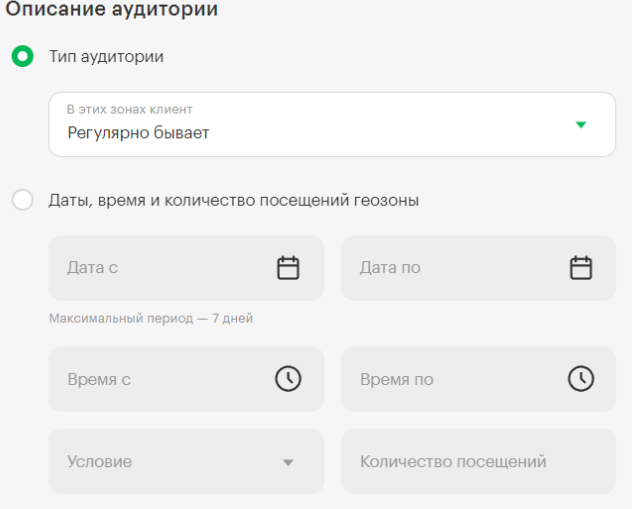
Task: Select the dates, time and visits radio button
Action: point(22,200)
